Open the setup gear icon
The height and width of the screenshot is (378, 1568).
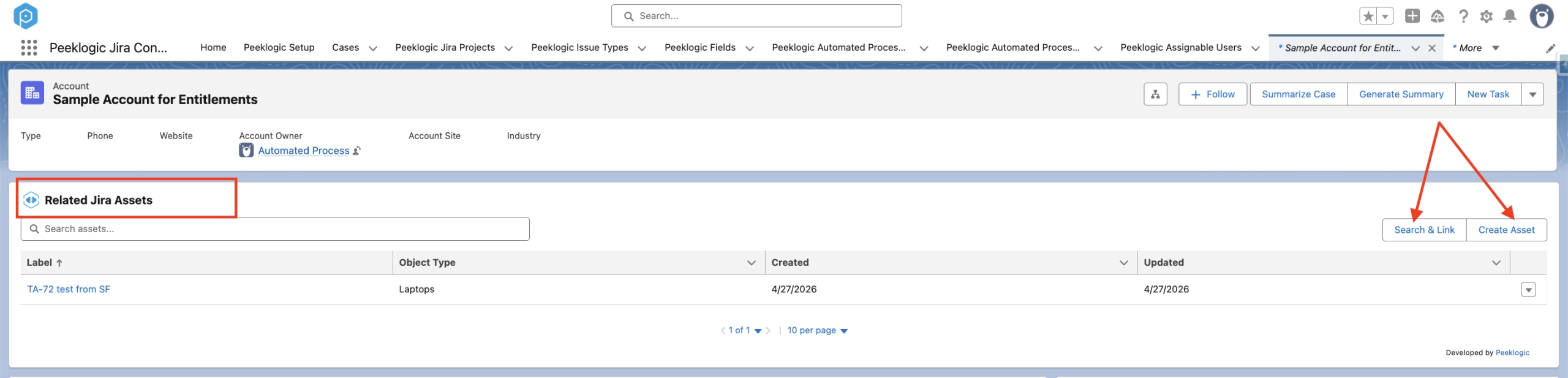coord(1487,17)
